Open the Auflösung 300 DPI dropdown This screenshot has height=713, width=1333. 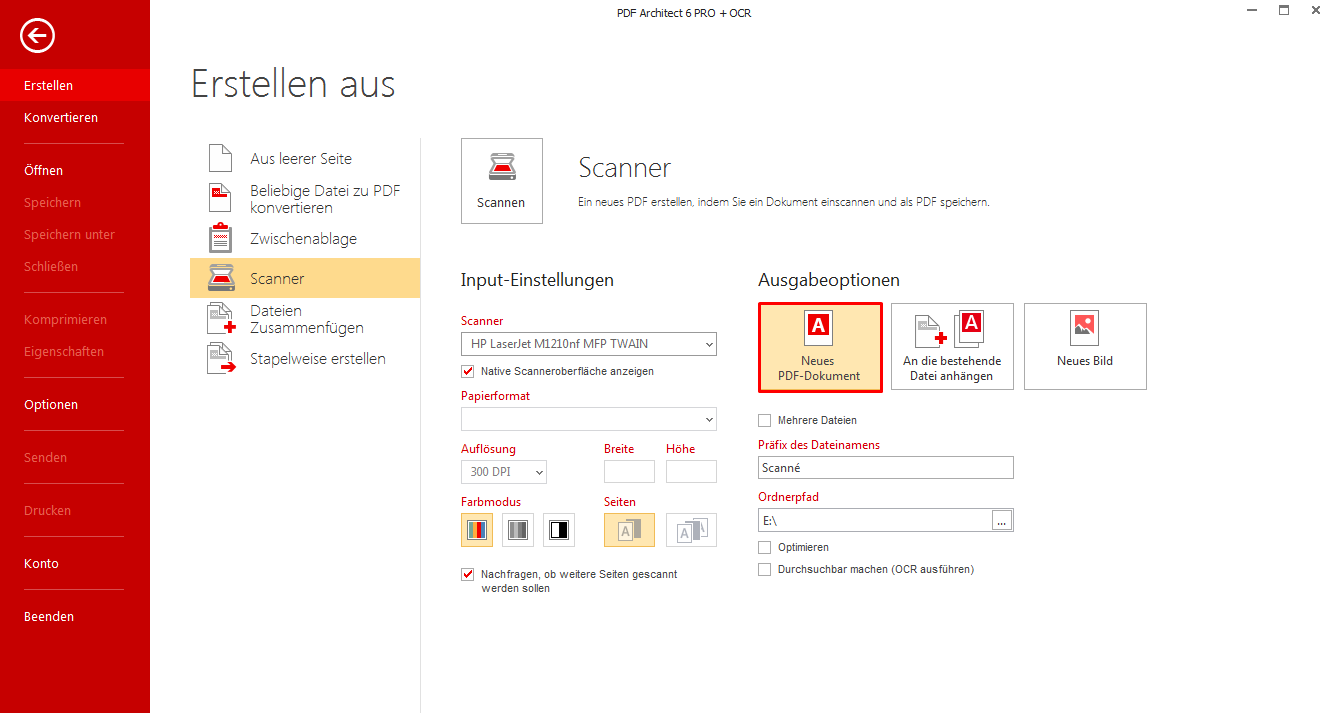pos(504,472)
